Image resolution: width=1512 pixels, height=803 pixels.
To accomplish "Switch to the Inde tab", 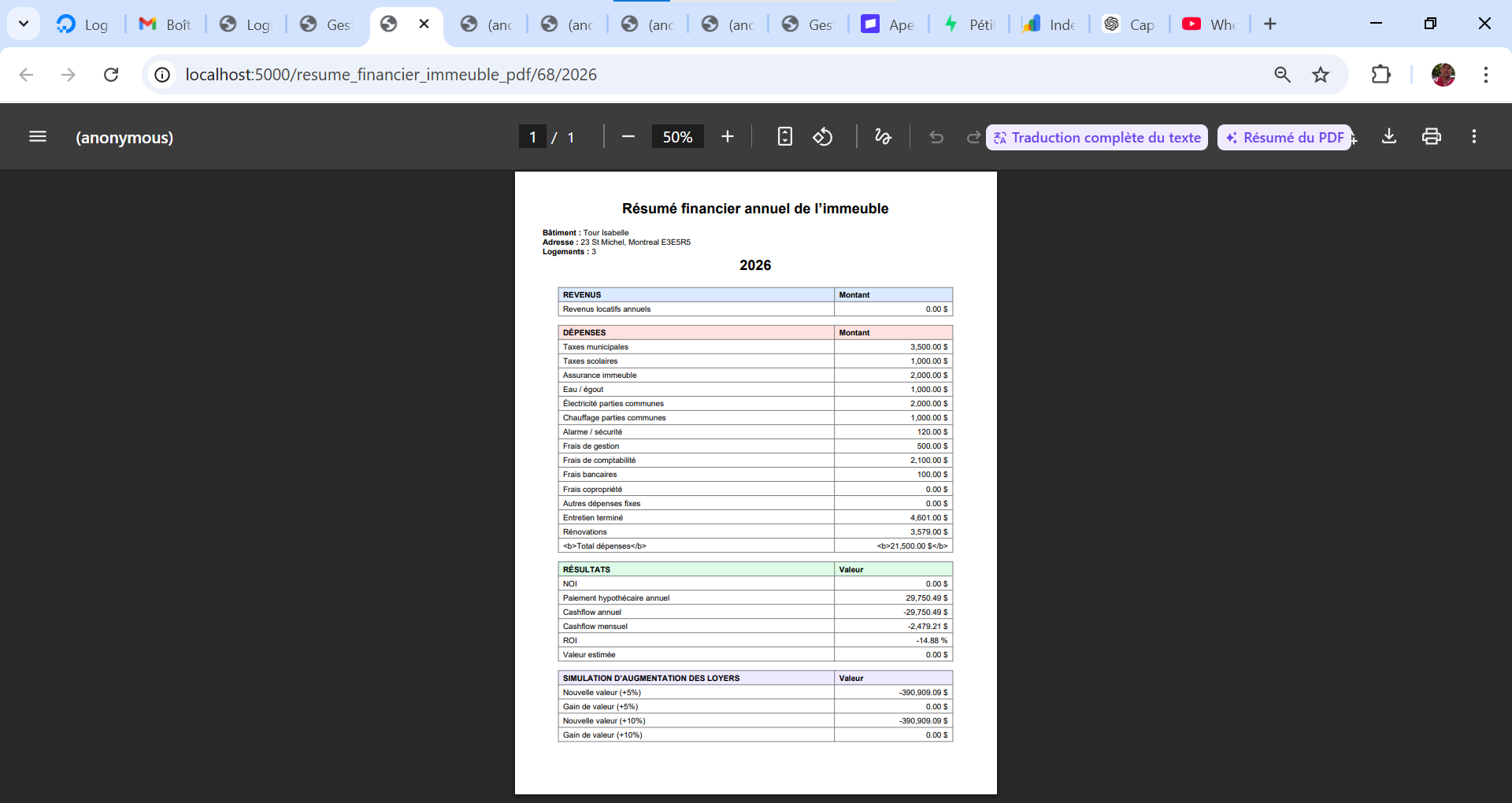I will (1049, 24).
